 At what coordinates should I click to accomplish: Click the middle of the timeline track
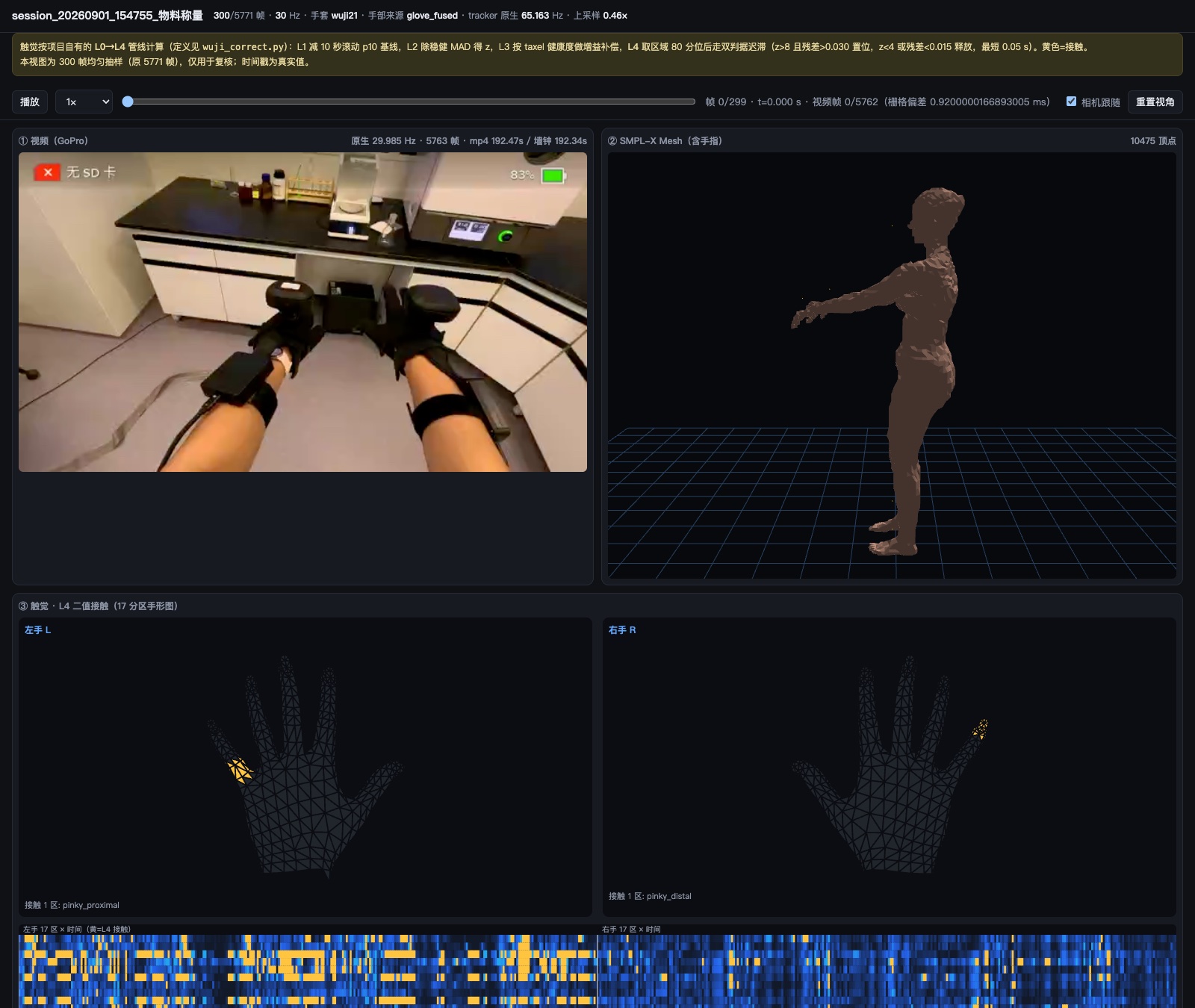coord(412,102)
